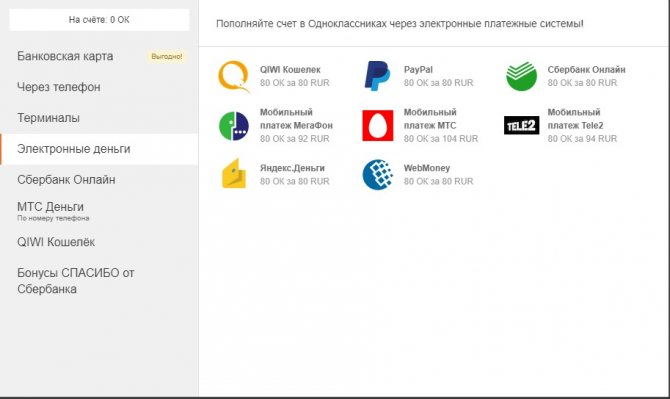Viewport: 670px width, 399px height.
Task: Click the green Сбербанк Онлайн logo icon
Action: (521, 76)
